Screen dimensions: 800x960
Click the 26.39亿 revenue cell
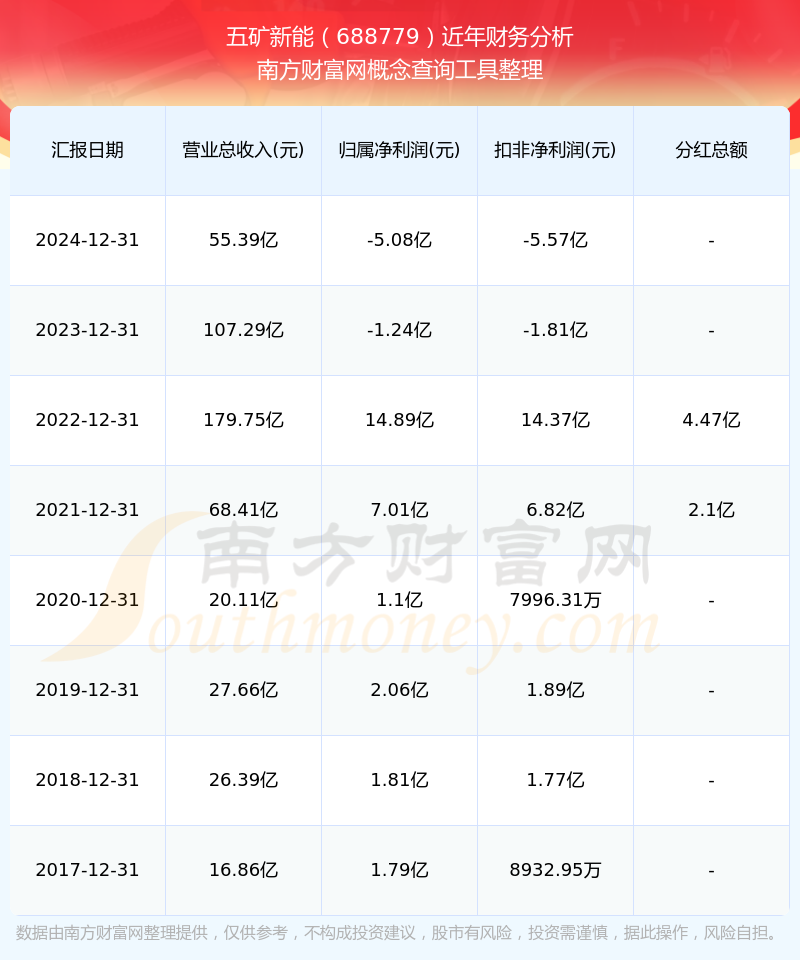(244, 781)
